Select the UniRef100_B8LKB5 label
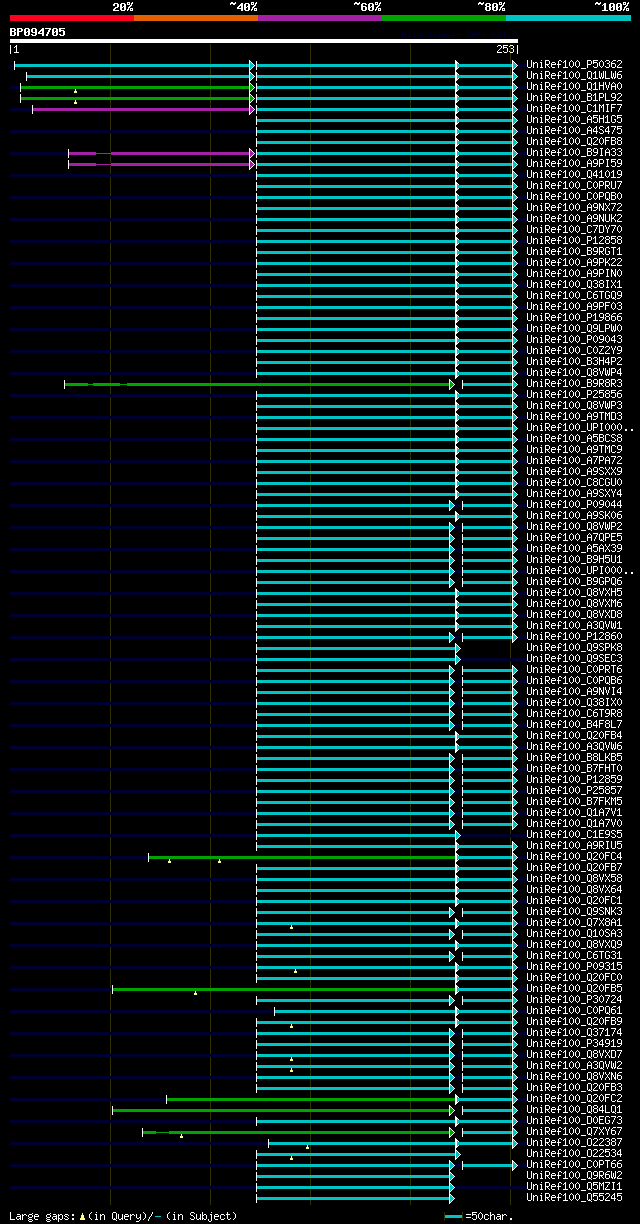The width and height of the screenshot is (640, 1224). point(574,758)
